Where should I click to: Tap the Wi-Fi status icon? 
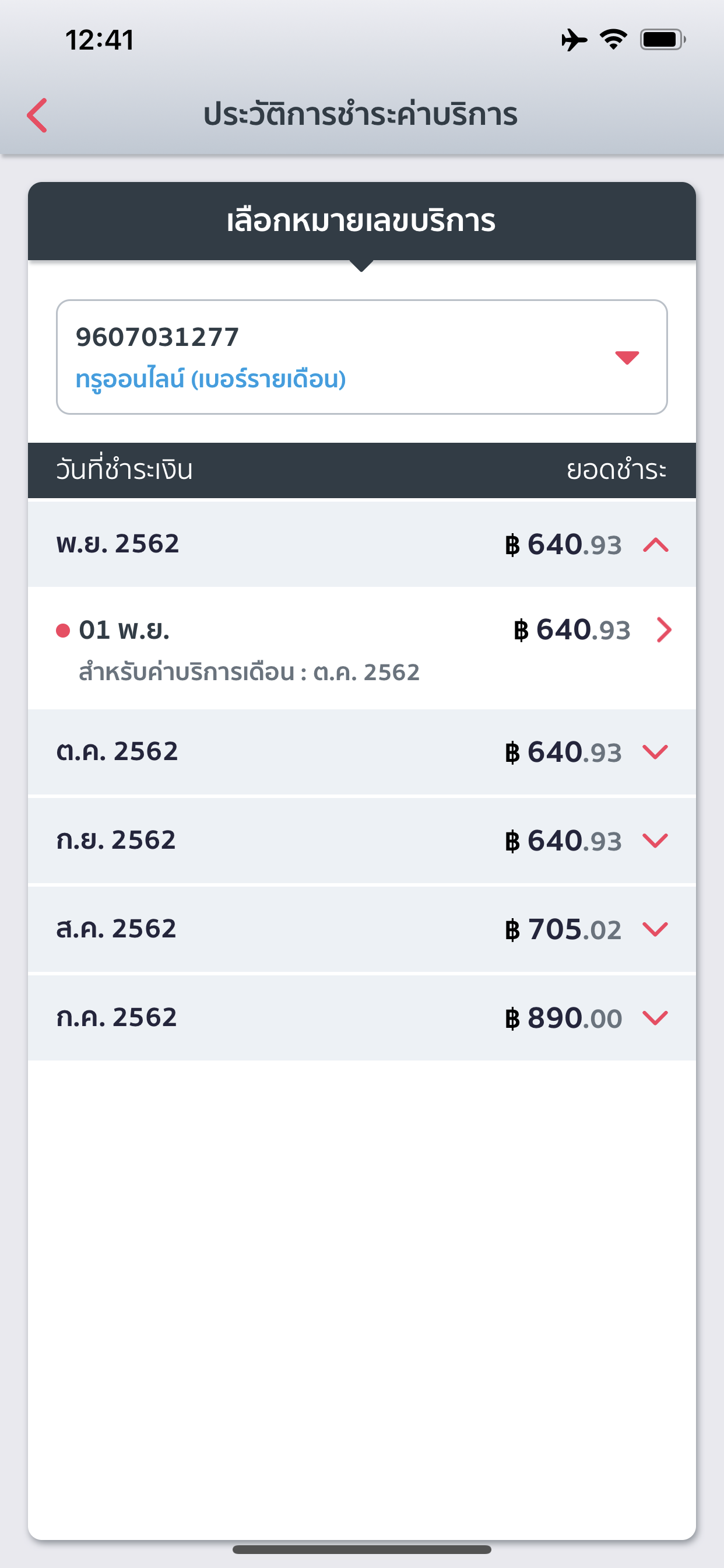613,40
